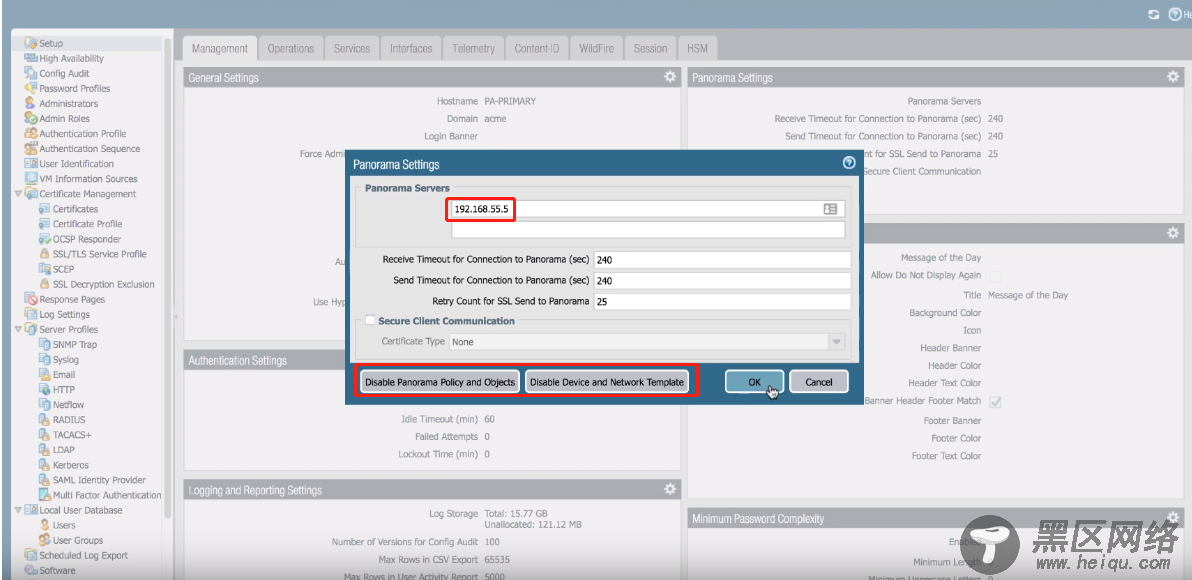1192x580 pixels.
Task: Open Response Pages via its icon
Action: pos(31,300)
